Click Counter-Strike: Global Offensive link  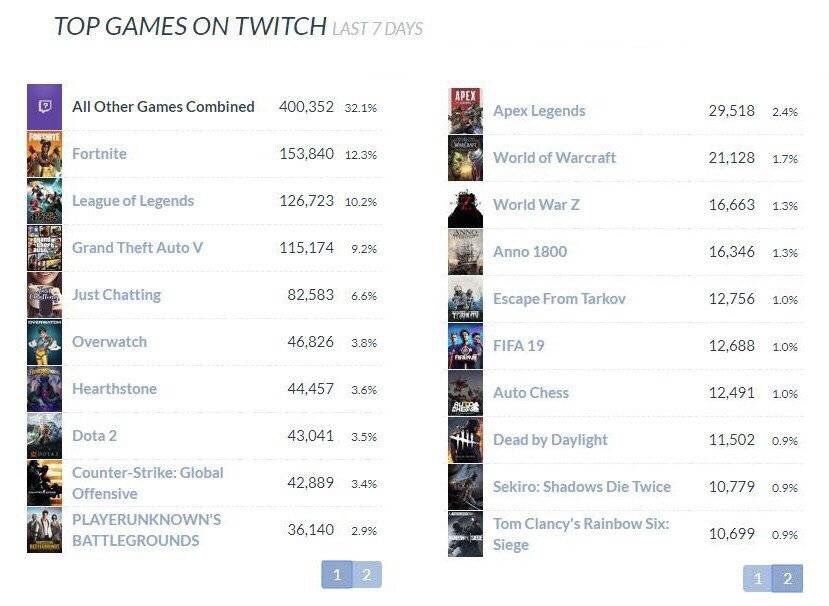coord(148,483)
